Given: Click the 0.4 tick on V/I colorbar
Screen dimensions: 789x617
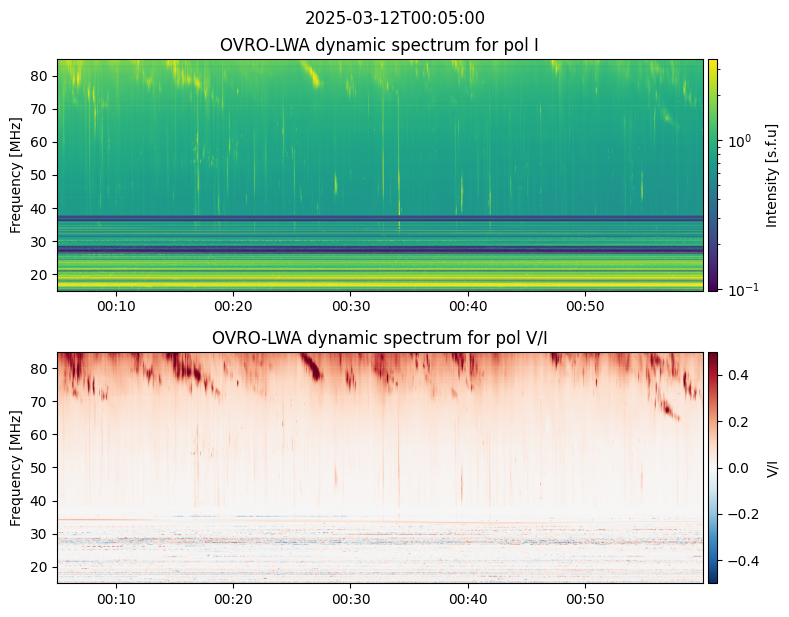Looking at the screenshot, I should tap(738, 375).
